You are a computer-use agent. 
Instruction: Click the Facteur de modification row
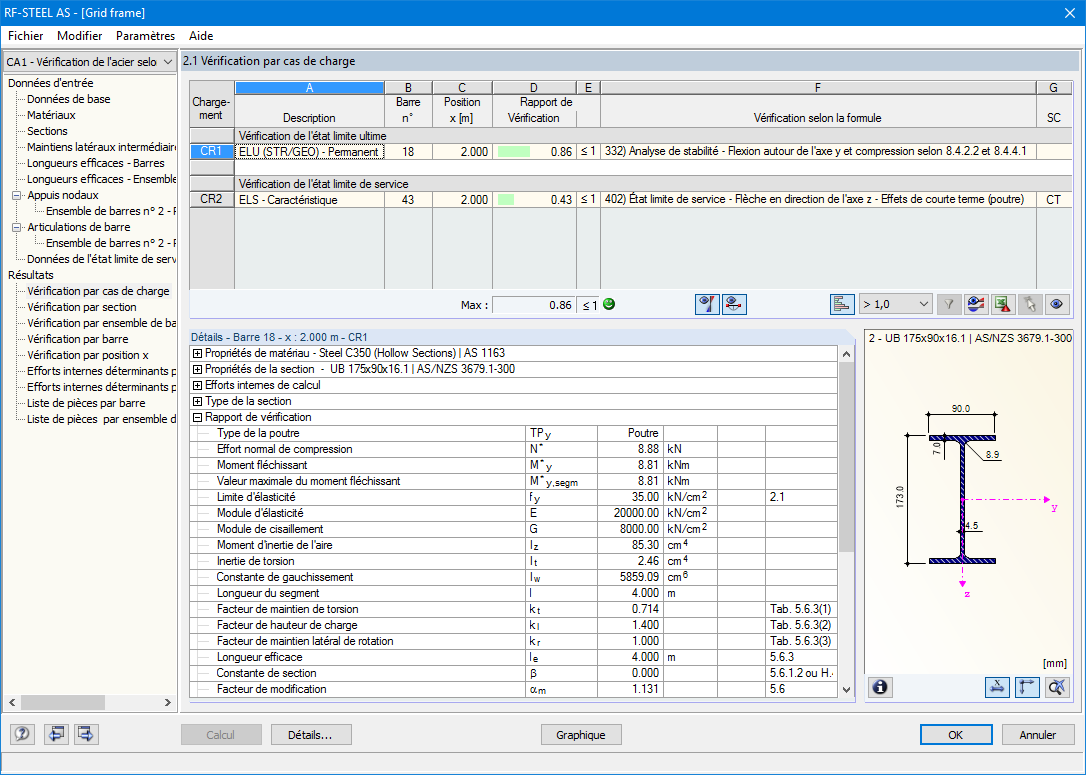pyautogui.click(x=513, y=689)
